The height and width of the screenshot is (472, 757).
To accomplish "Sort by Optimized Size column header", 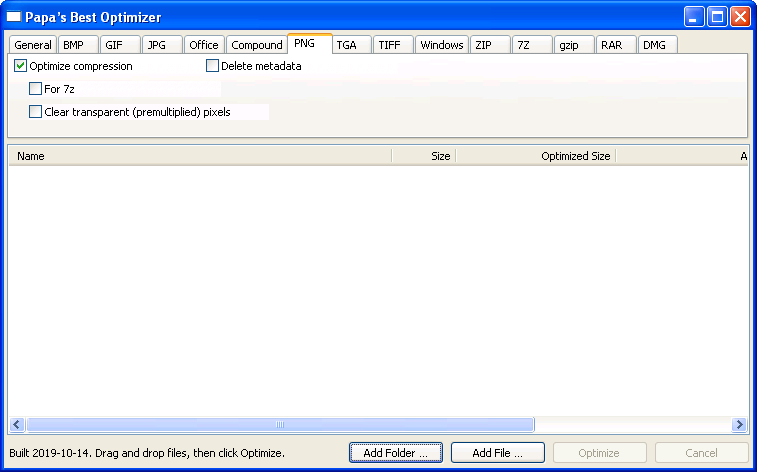I will (535, 156).
